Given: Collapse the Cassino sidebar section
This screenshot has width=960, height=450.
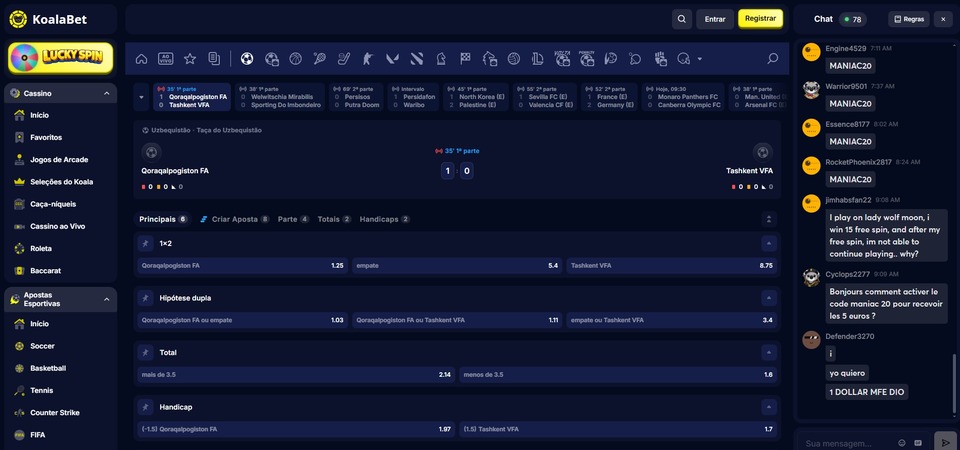Looking at the screenshot, I should 107,93.
